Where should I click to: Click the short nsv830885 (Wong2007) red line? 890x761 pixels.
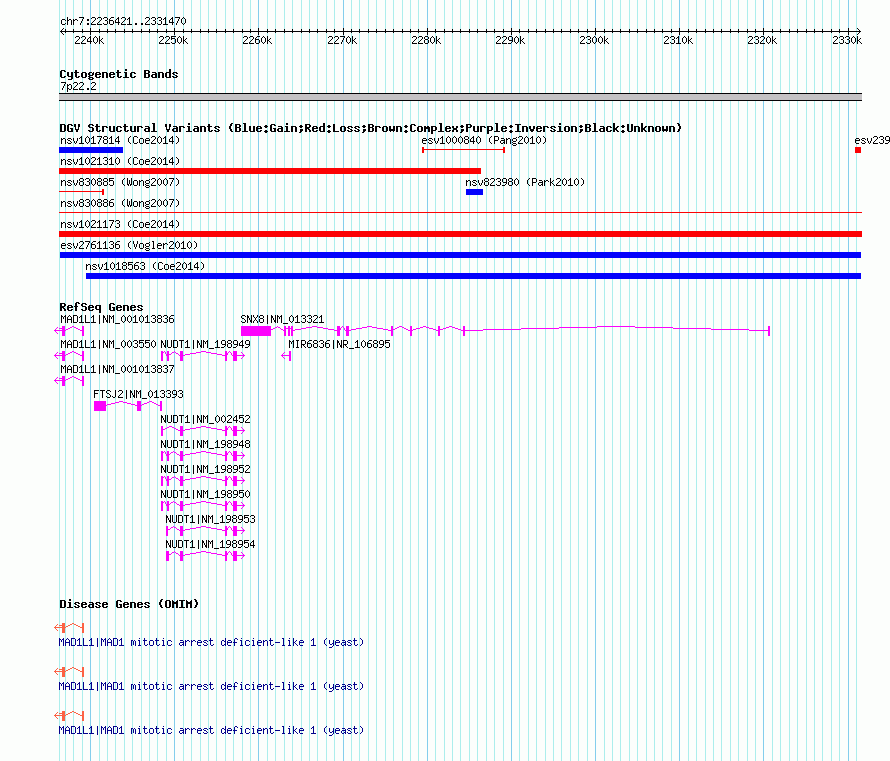82,192
